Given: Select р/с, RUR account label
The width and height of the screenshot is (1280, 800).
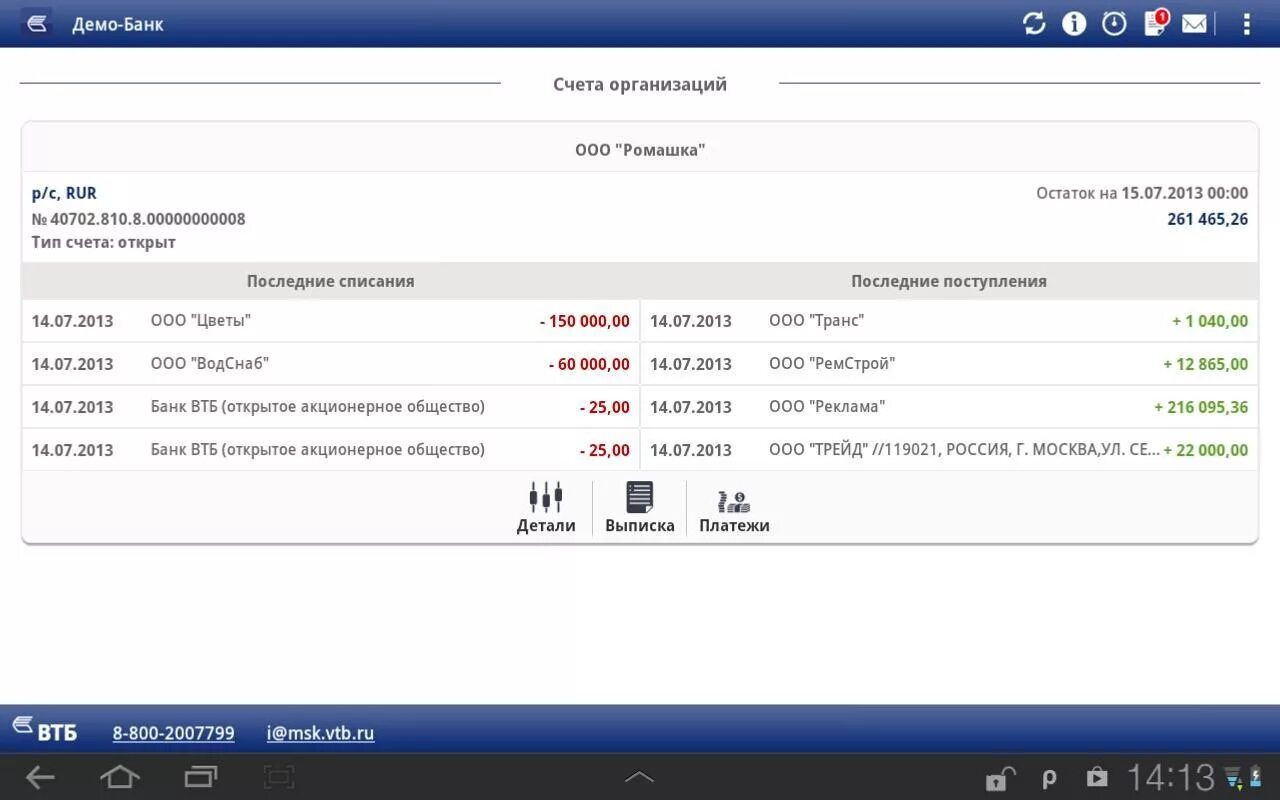Looking at the screenshot, I should (64, 193).
